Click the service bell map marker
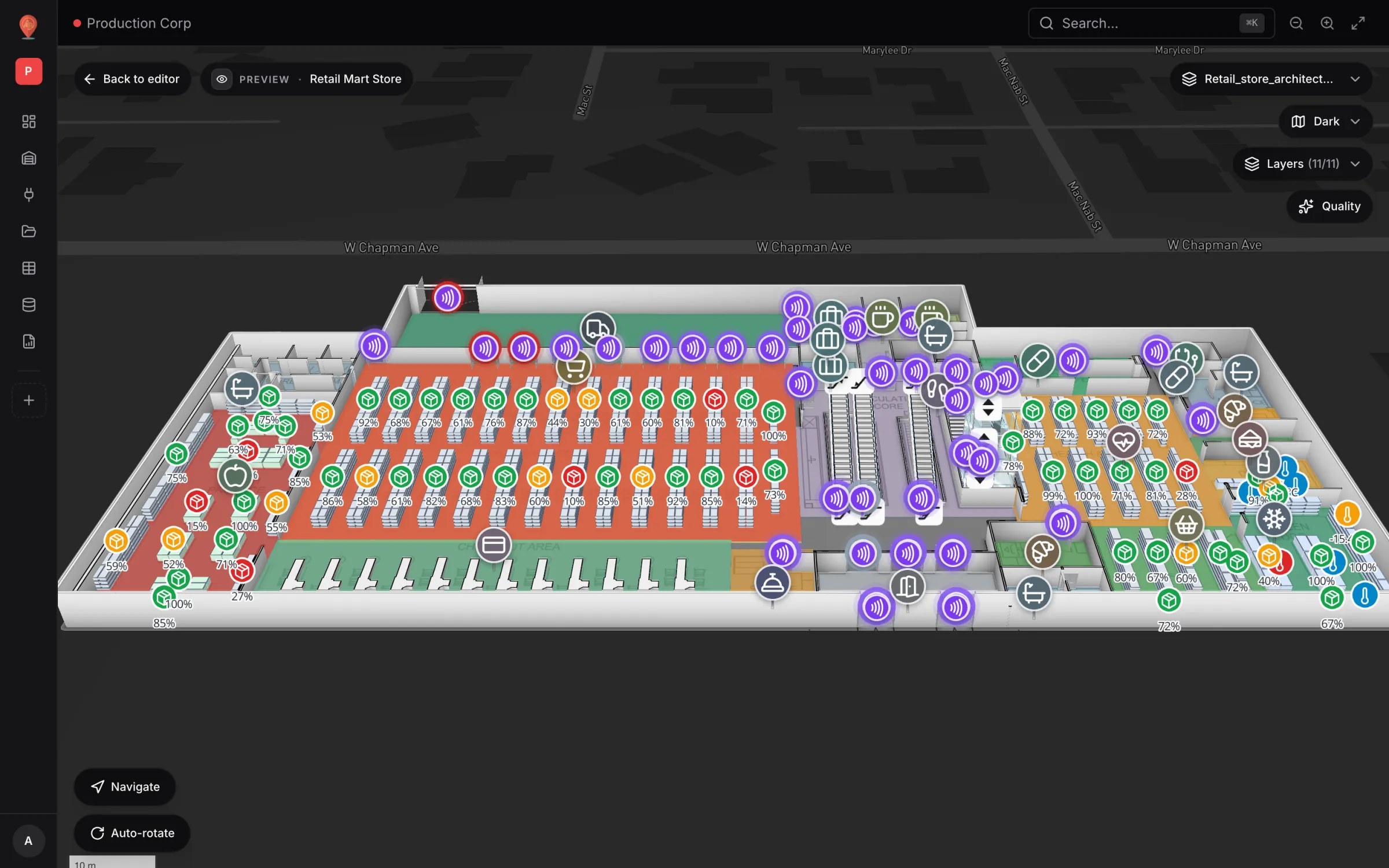Screen dimensions: 1389x868 point(772,583)
